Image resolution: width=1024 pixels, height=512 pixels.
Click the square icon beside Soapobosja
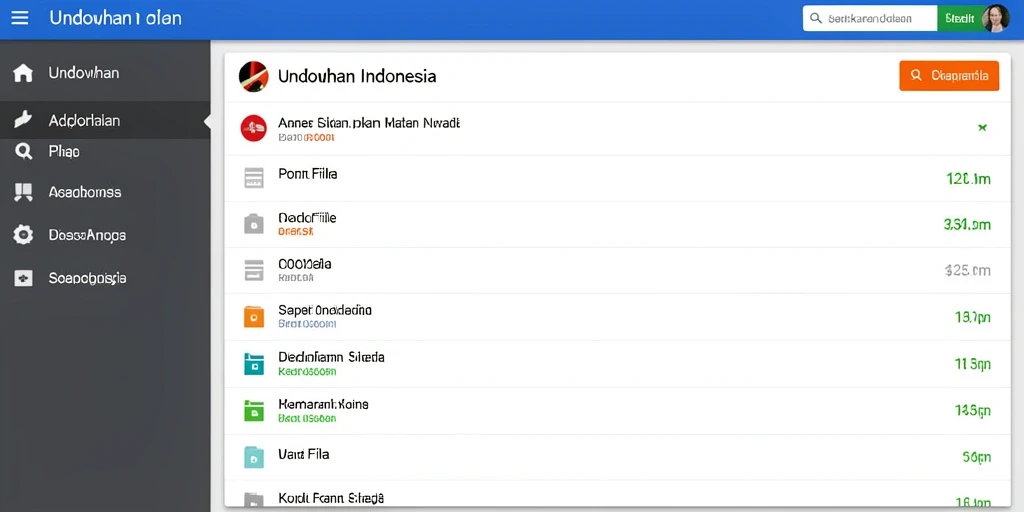click(23, 278)
